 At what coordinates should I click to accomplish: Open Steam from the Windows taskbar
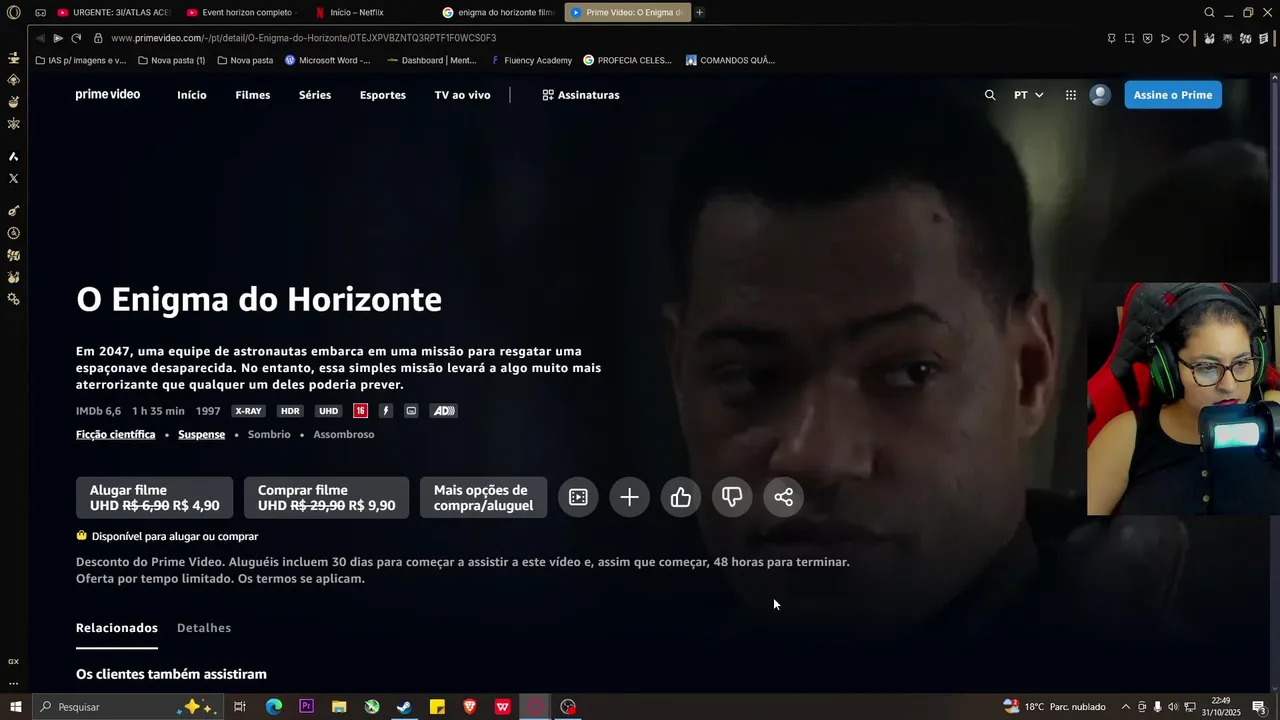404,707
